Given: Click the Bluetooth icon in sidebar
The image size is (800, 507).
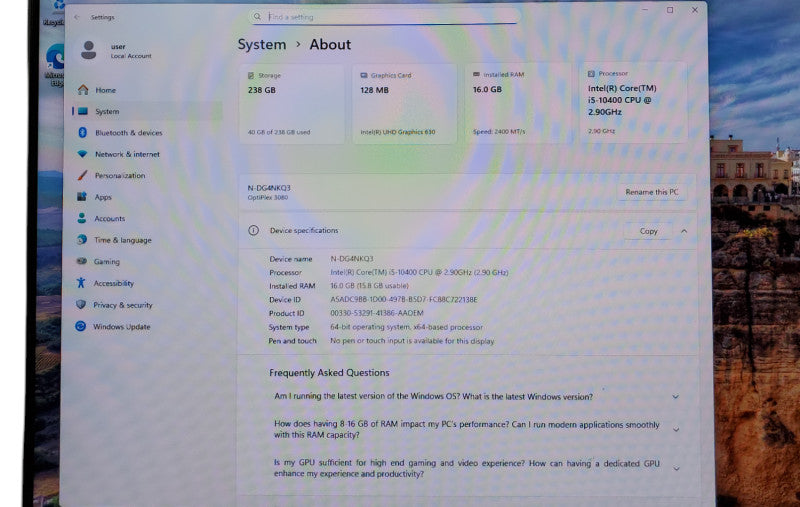Looking at the screenshot, I should click(x=82, y=133).
